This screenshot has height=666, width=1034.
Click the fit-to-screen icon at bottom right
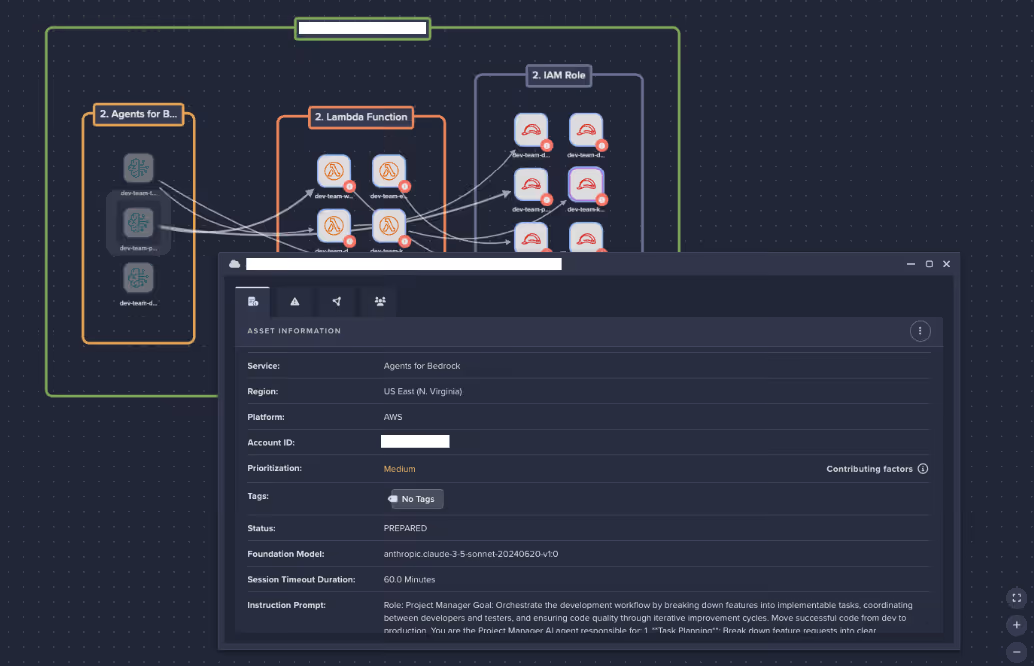point(1016,598)
